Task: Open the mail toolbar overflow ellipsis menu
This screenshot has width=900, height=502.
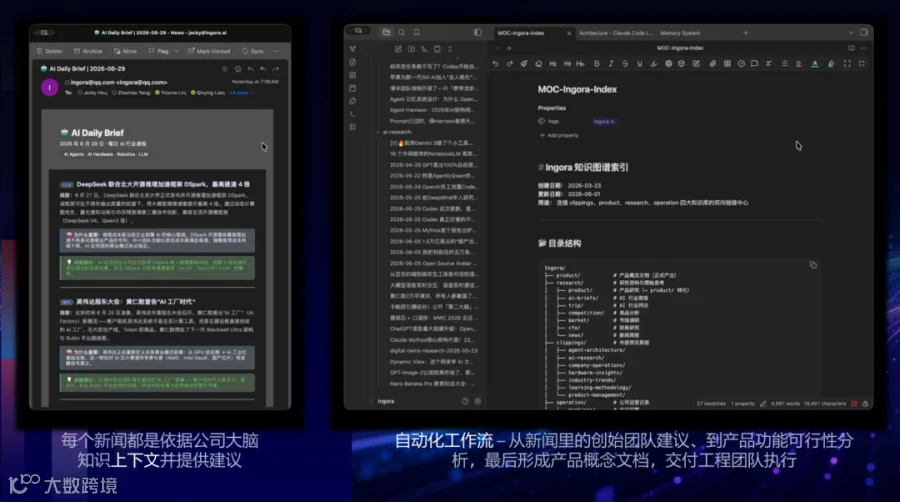Action: pos(276,51)
